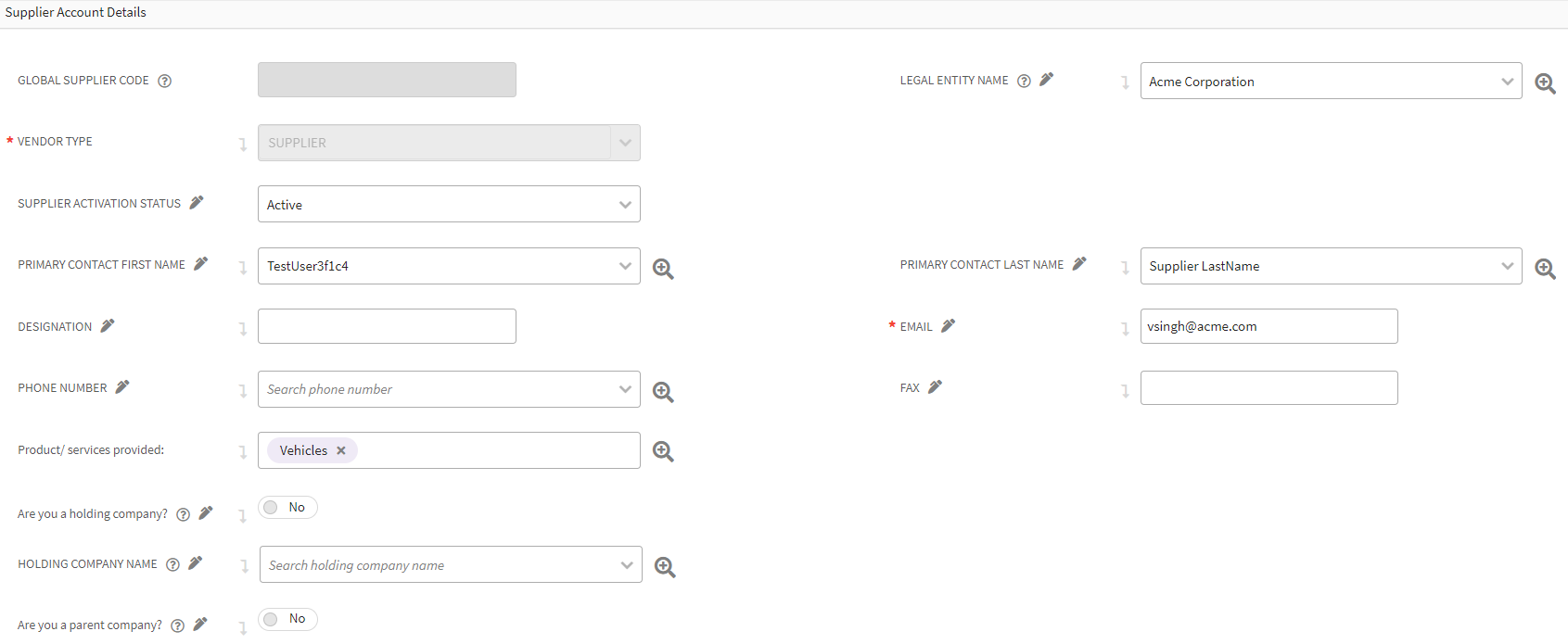Screen dimensions: 1568x644
Task: Click into the Fax input field
Action: [1268, 388]
